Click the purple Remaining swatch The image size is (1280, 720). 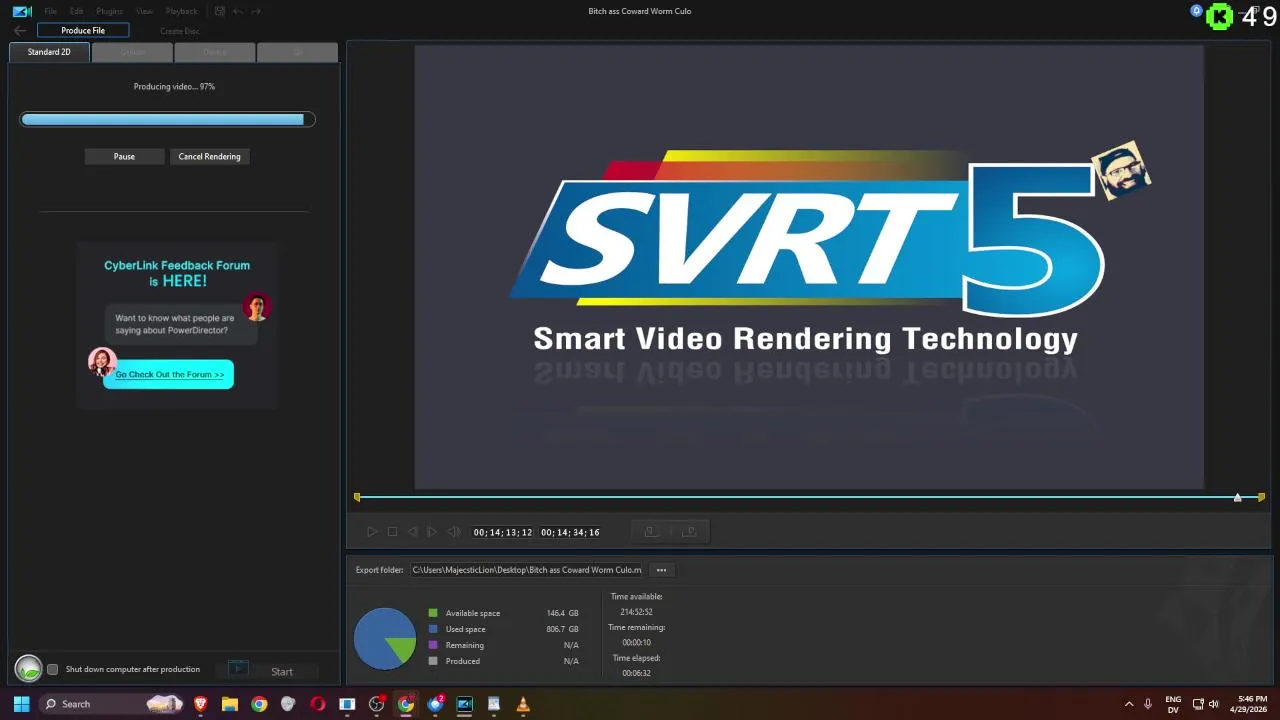tap(433, 645)
